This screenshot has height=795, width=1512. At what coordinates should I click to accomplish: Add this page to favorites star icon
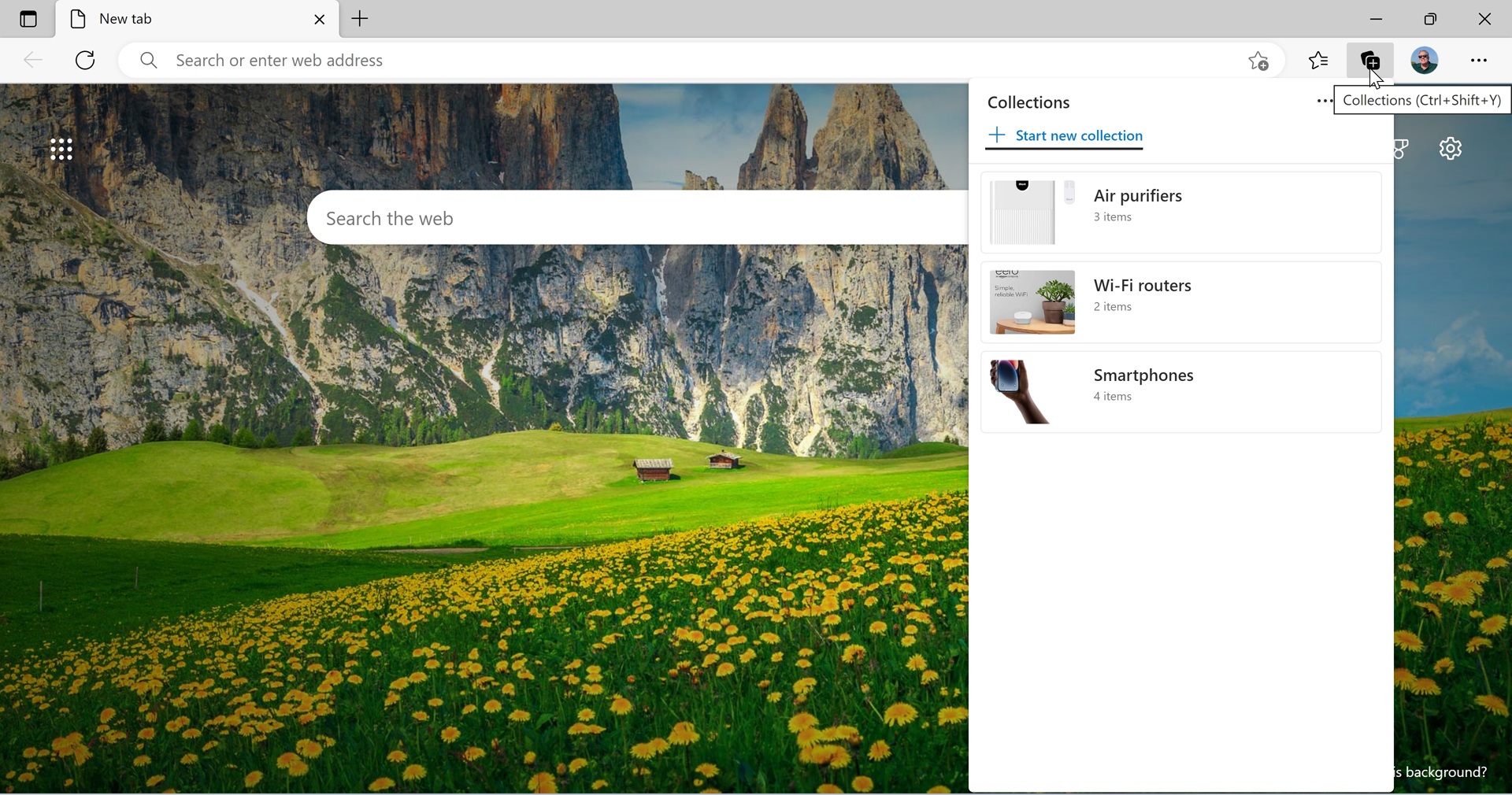[1258, 61]
